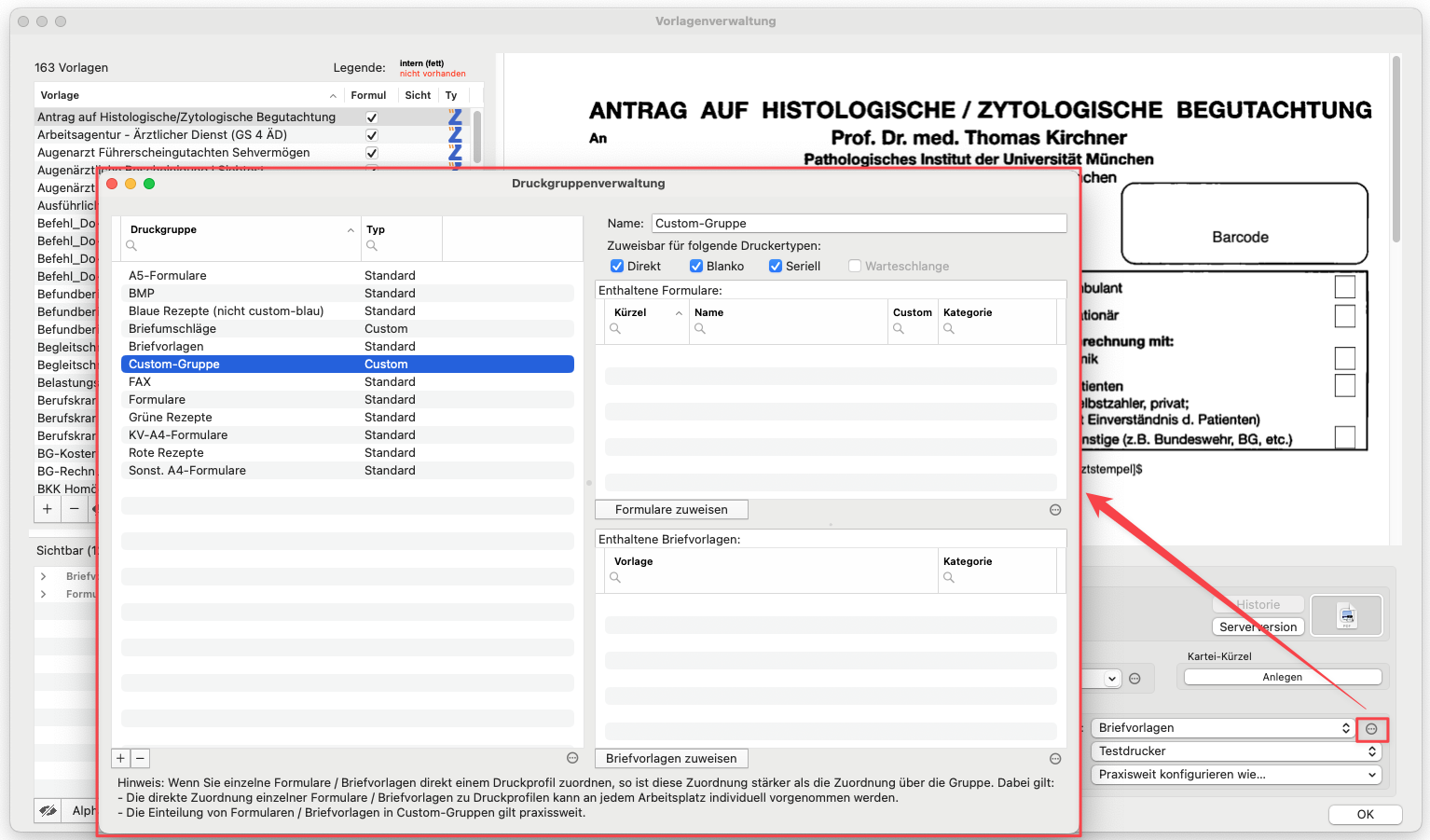Viewport: 1430px width, 840px height.
Task: Select the KV-A4-Formulare print group row
Action: tap(348, 435)
